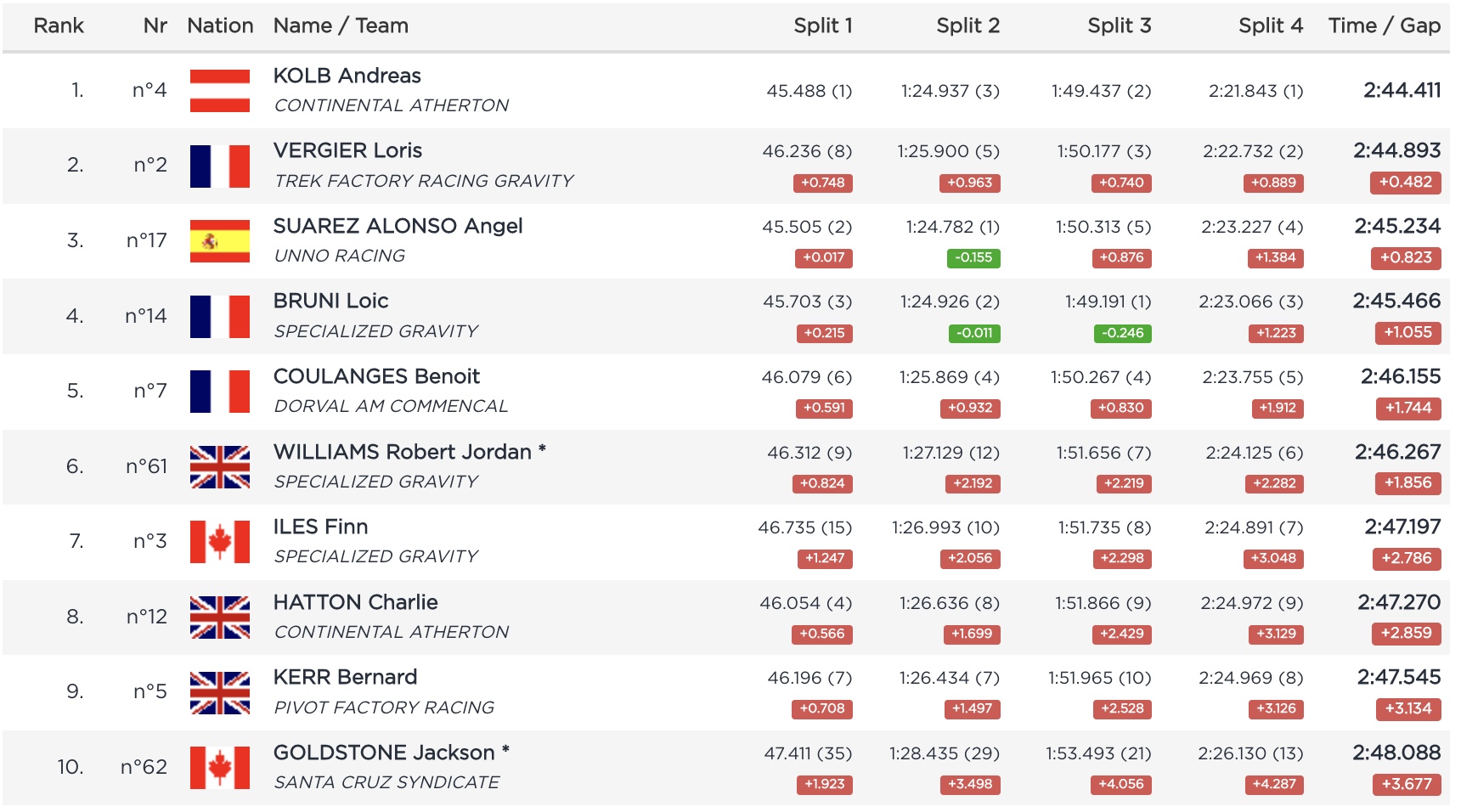Click the Spanish flag for SUAREZ ALONSO Angel
This screenshot has width=1461, height=812.
219,241
